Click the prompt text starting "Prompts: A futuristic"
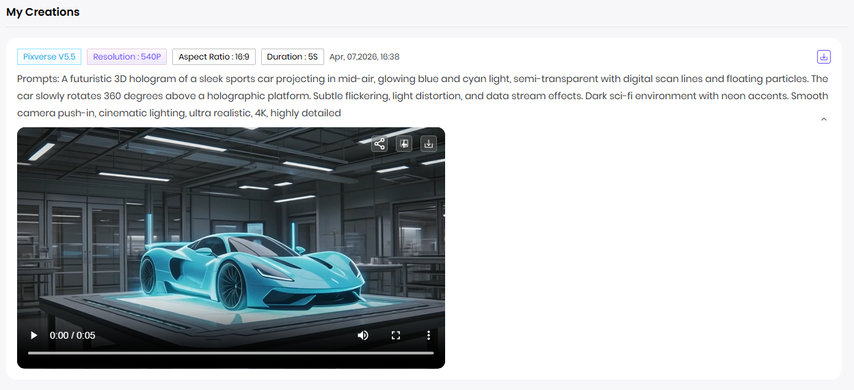Viewport: 854px width, 390px height. point(423,96)
